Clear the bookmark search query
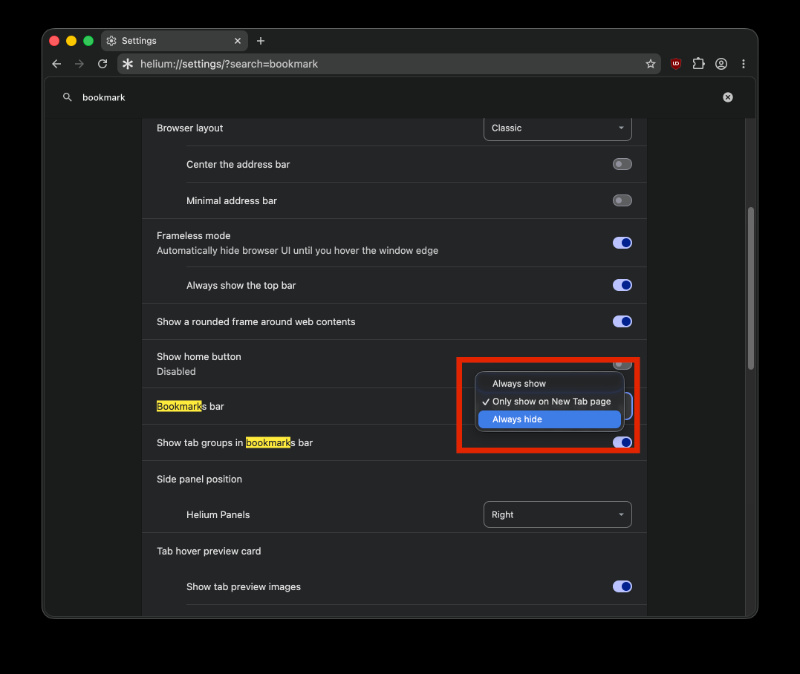Screen dimensions: 800x674 click(728, 97)
